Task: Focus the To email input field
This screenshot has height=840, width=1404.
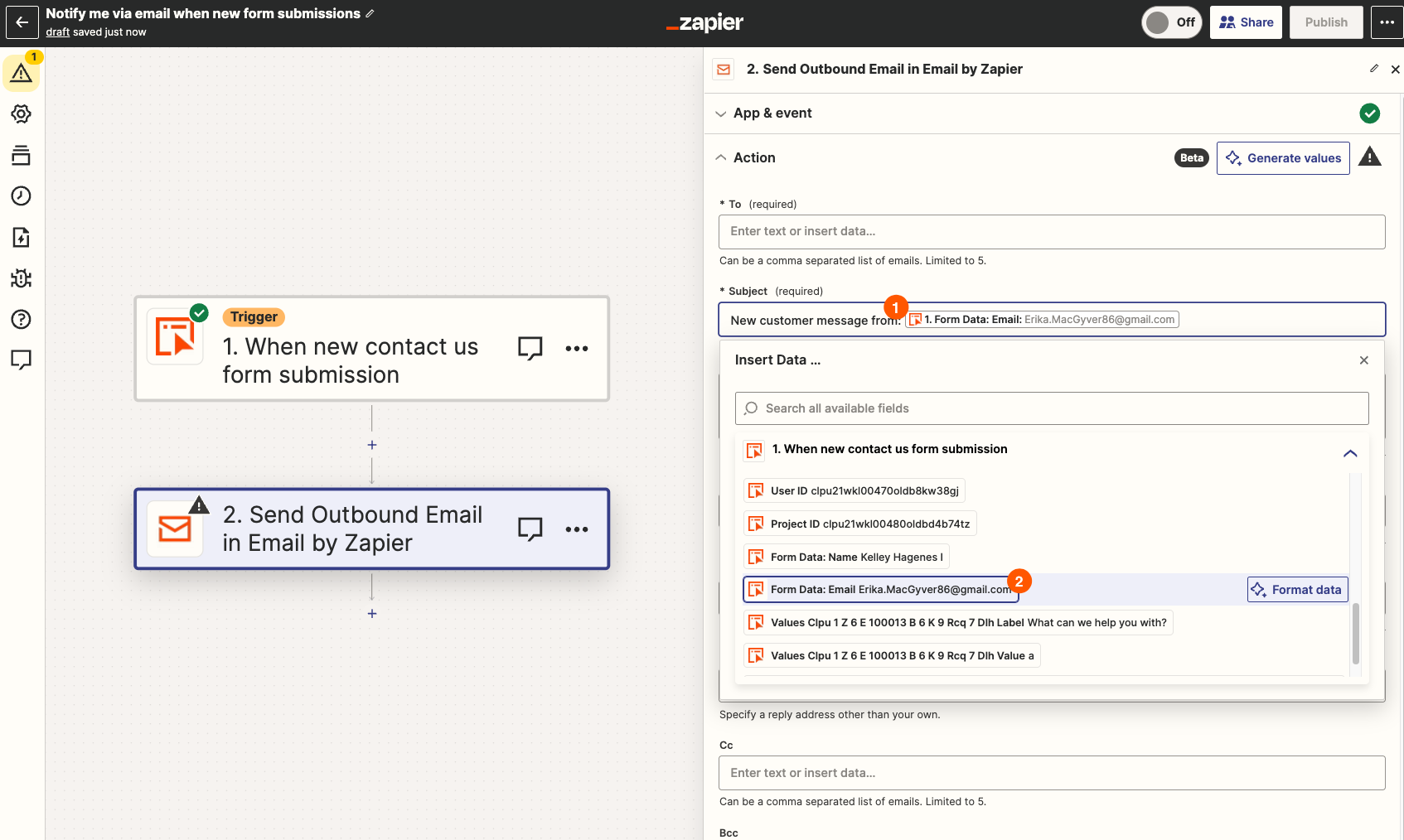Action: click(1052, 232)
